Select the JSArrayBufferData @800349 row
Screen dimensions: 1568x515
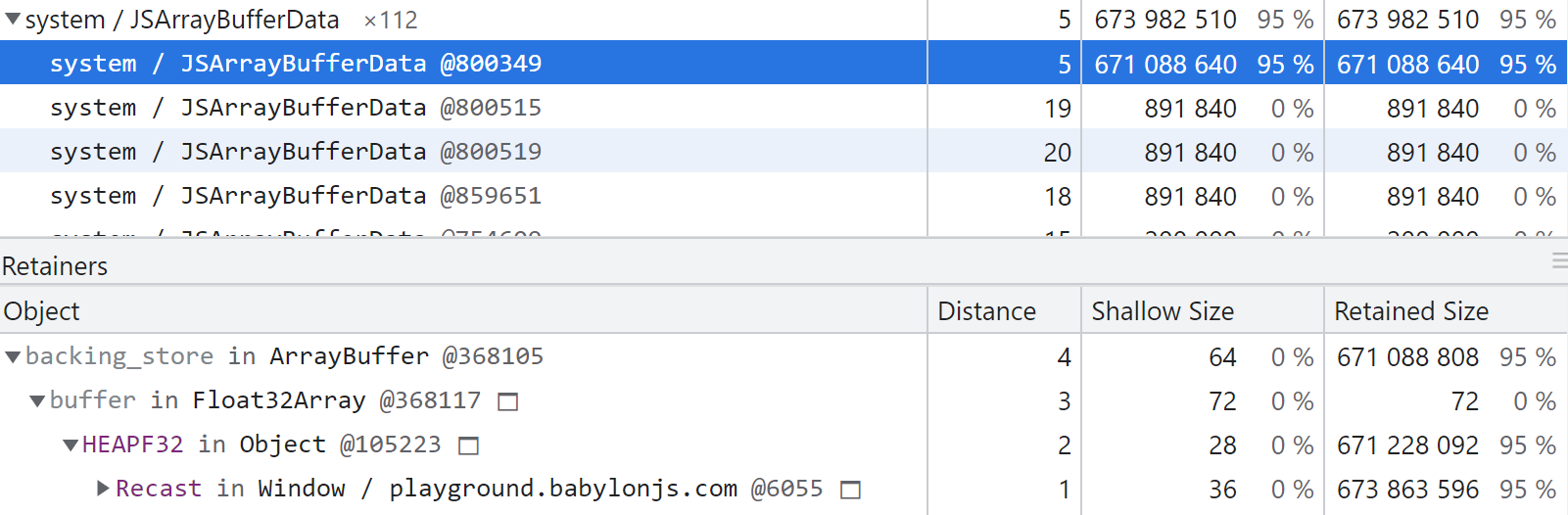pos(295,64)
